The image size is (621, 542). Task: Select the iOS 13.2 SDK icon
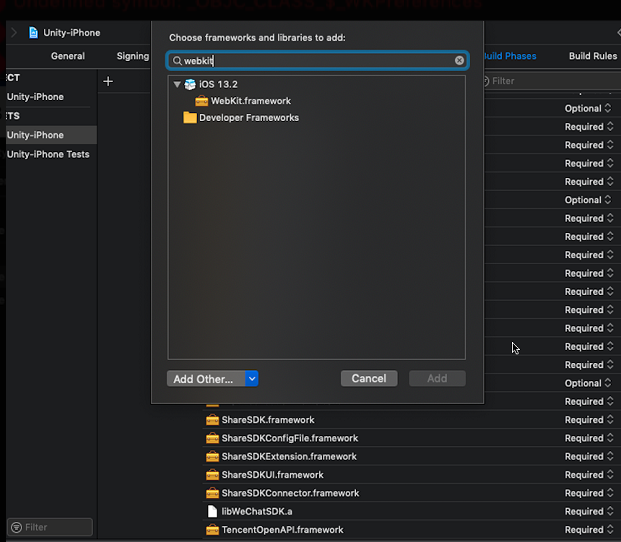pyautogui.click(x=190, y=84)
